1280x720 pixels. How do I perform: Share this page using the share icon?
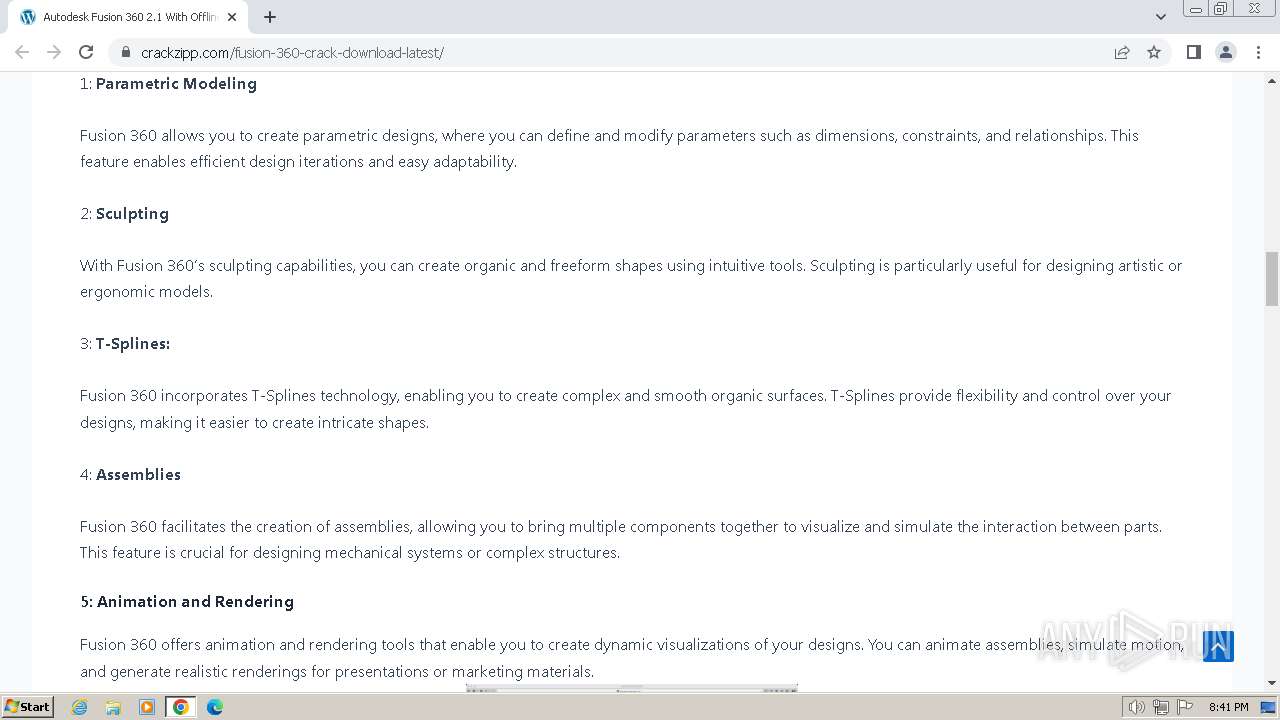click(x=1122, y=52)
